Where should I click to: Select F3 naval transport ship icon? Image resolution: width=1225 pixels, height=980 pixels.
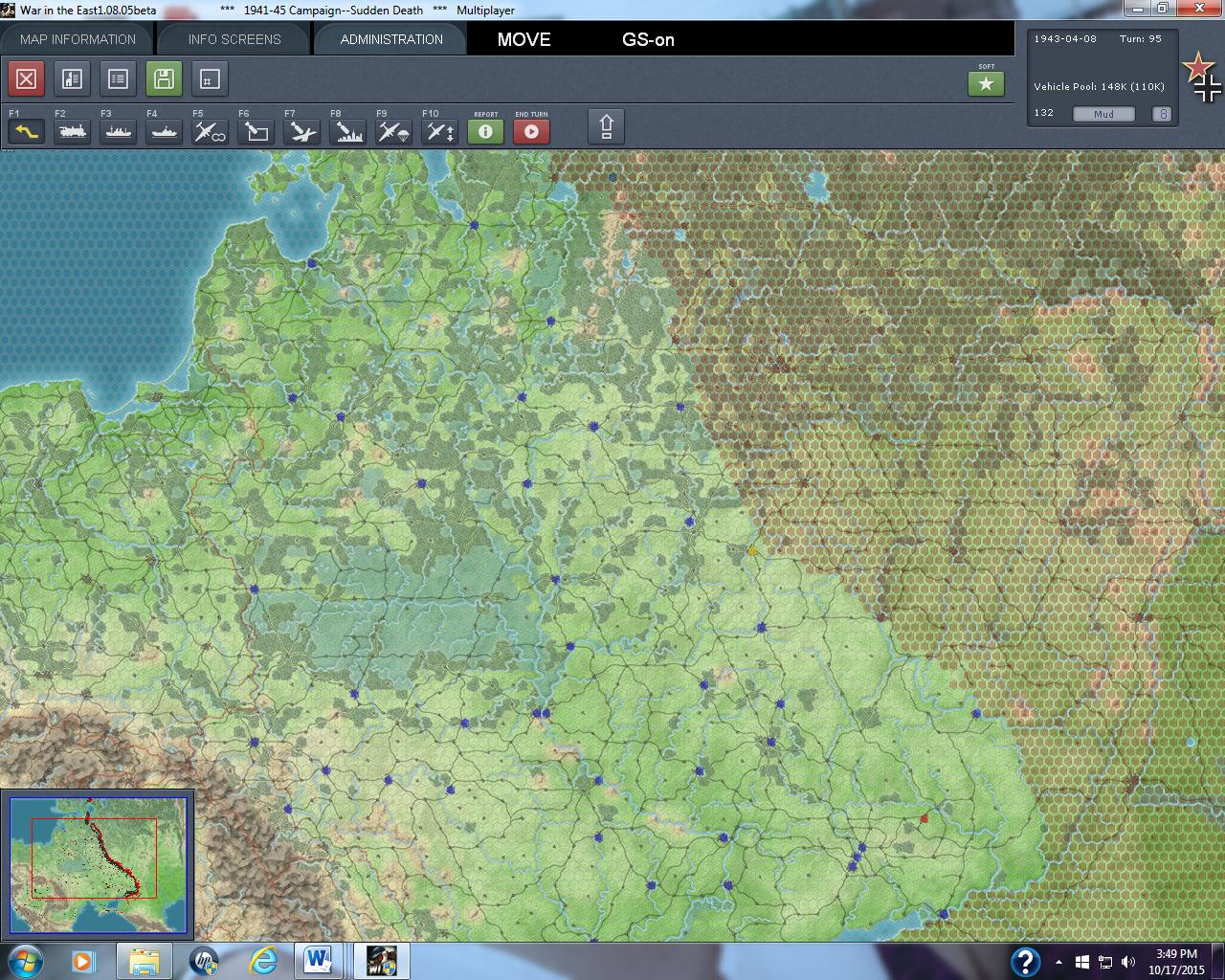(x=118, y=131)
